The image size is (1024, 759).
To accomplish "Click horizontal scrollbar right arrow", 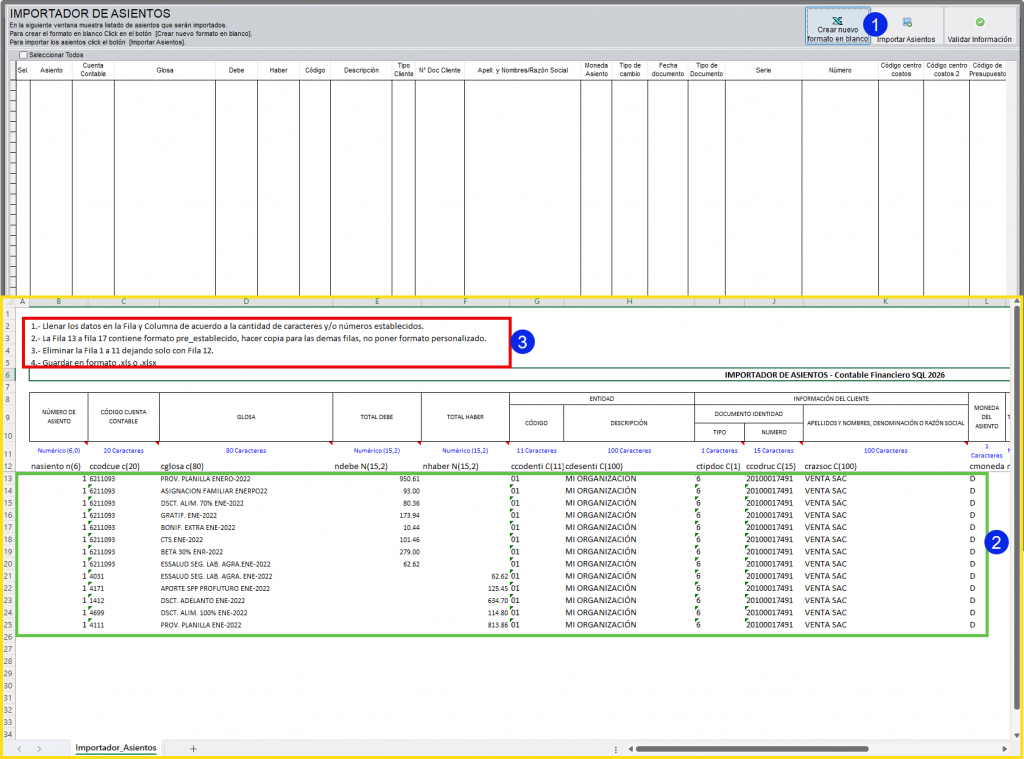I will click(x=1004, y=749).
